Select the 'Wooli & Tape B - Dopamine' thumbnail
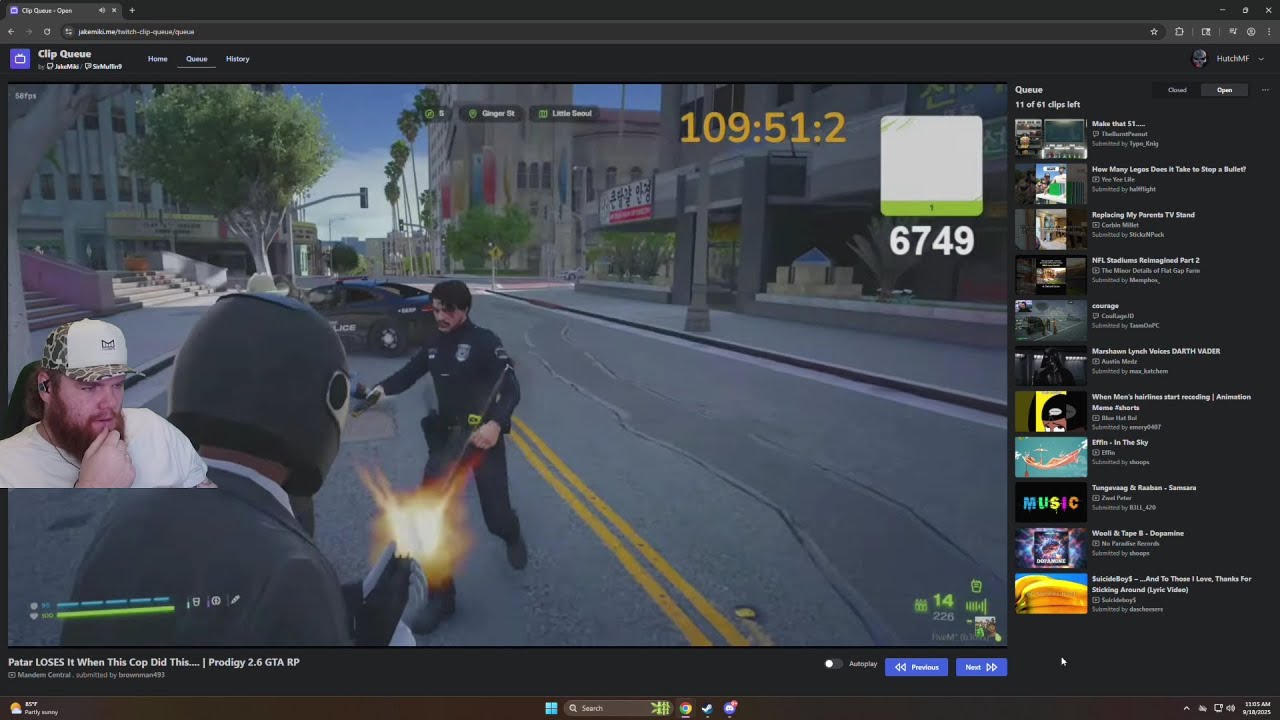 [1051, 548]
